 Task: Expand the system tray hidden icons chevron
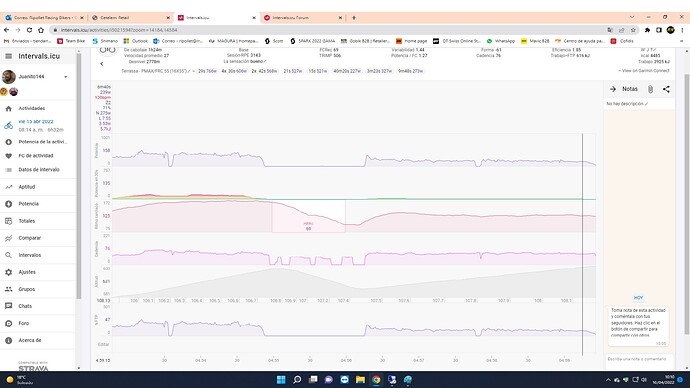click(x=608, y=380)
